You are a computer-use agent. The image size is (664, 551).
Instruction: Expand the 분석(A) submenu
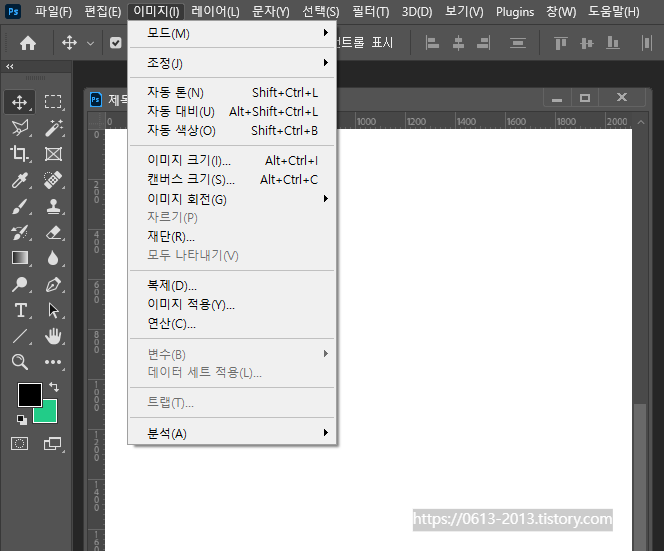click(232, 433)
